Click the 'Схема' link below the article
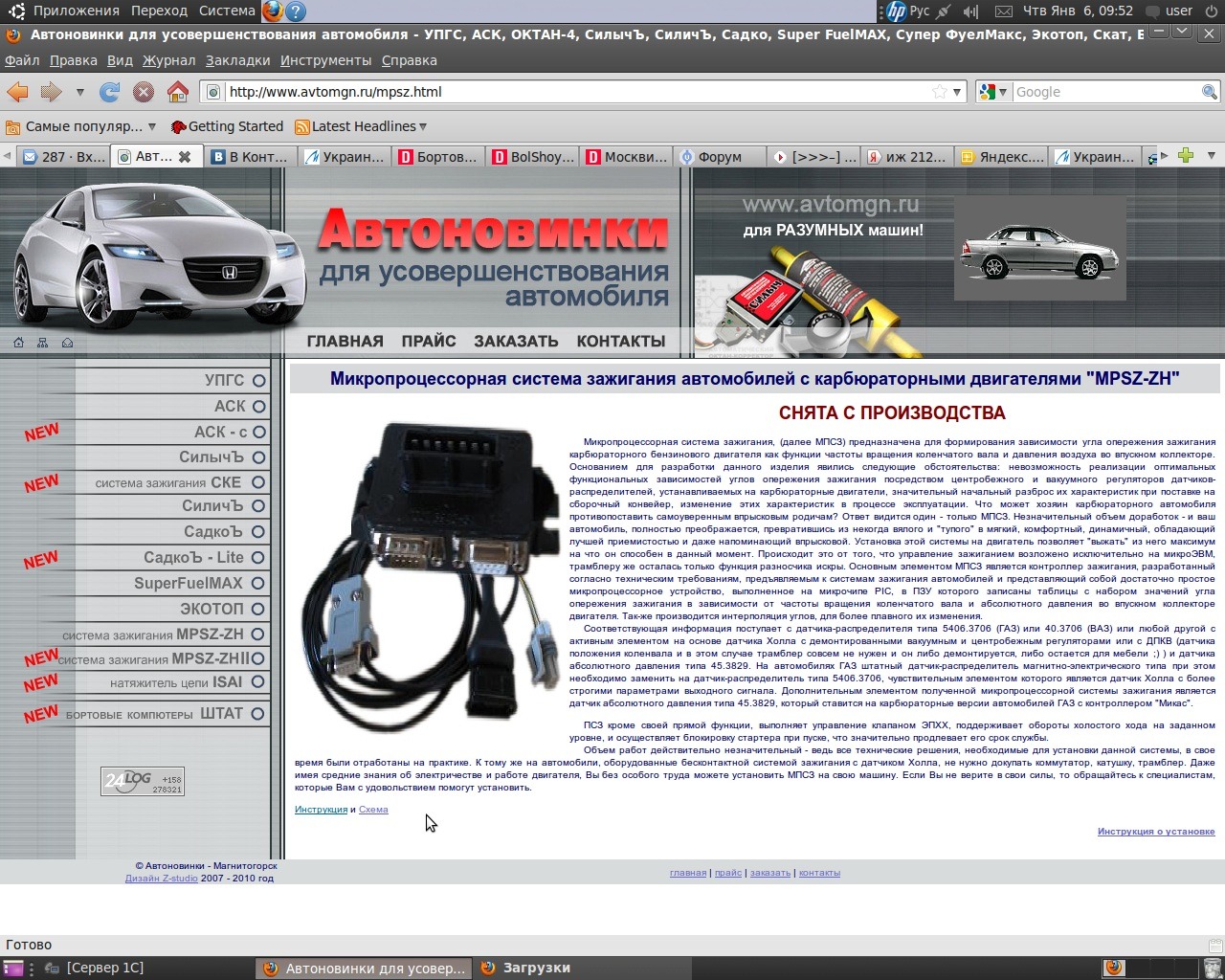Viewport: 1225px width, 980px height. coord(373,810)
